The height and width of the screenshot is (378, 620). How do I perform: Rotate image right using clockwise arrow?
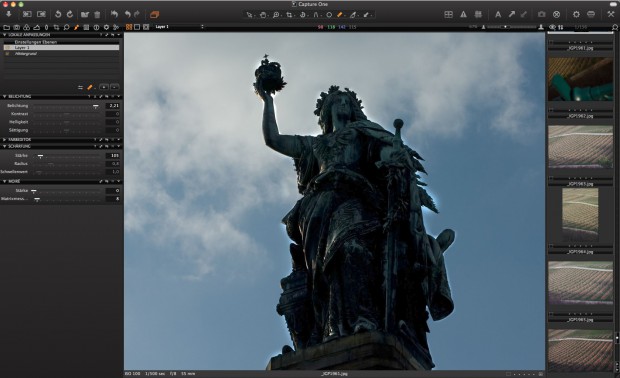pyautogui.click(x=70, y=14)
